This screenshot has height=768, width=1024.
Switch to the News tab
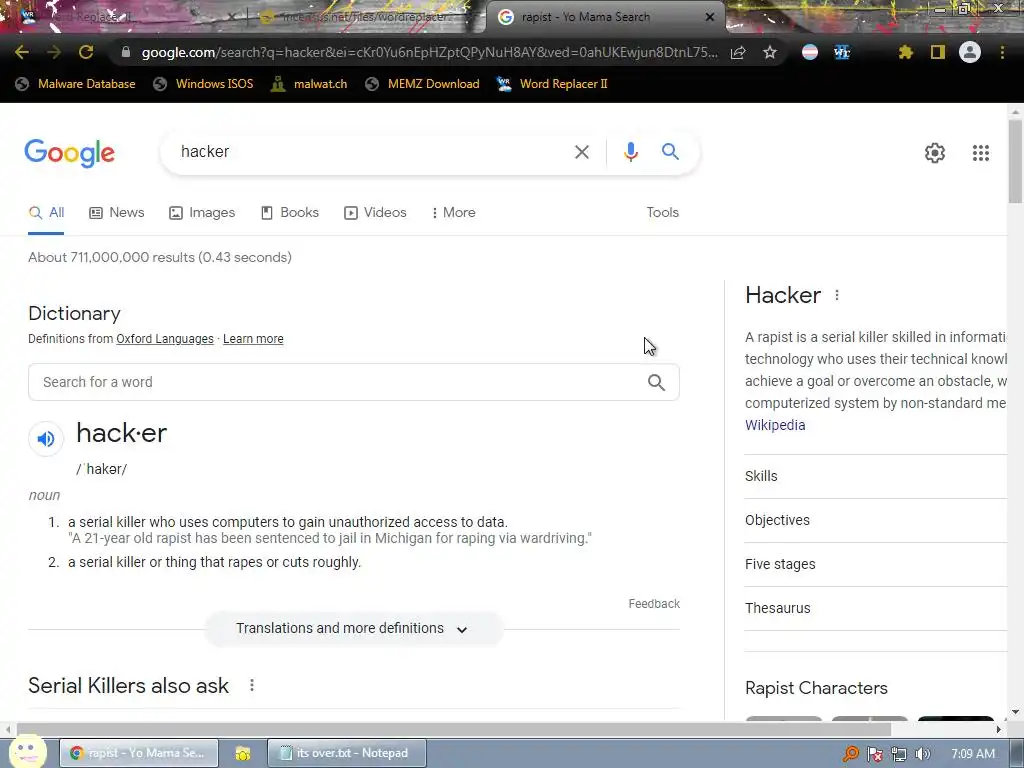[116, 212]
